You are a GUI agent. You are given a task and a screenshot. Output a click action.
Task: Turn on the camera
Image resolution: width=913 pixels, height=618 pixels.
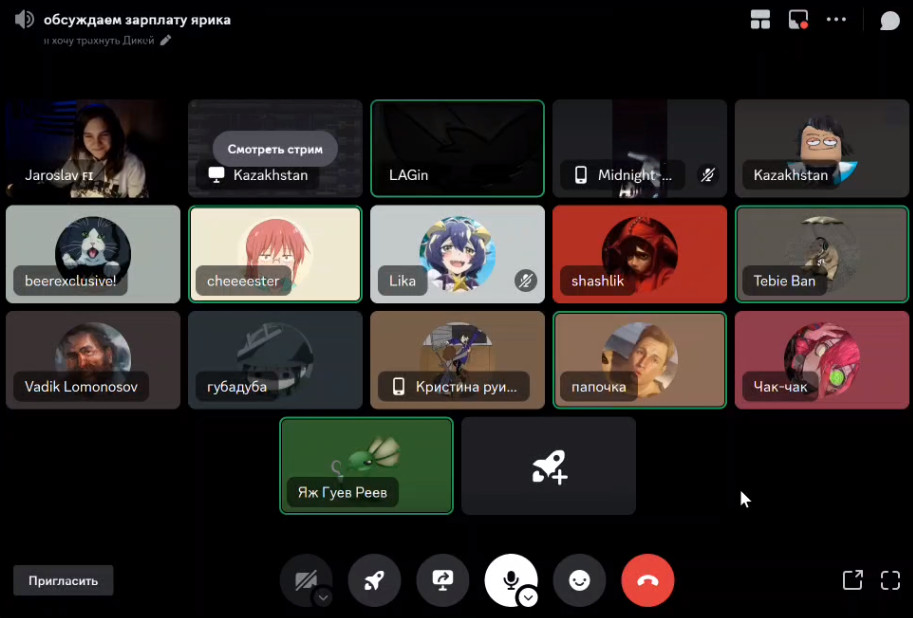306,580
